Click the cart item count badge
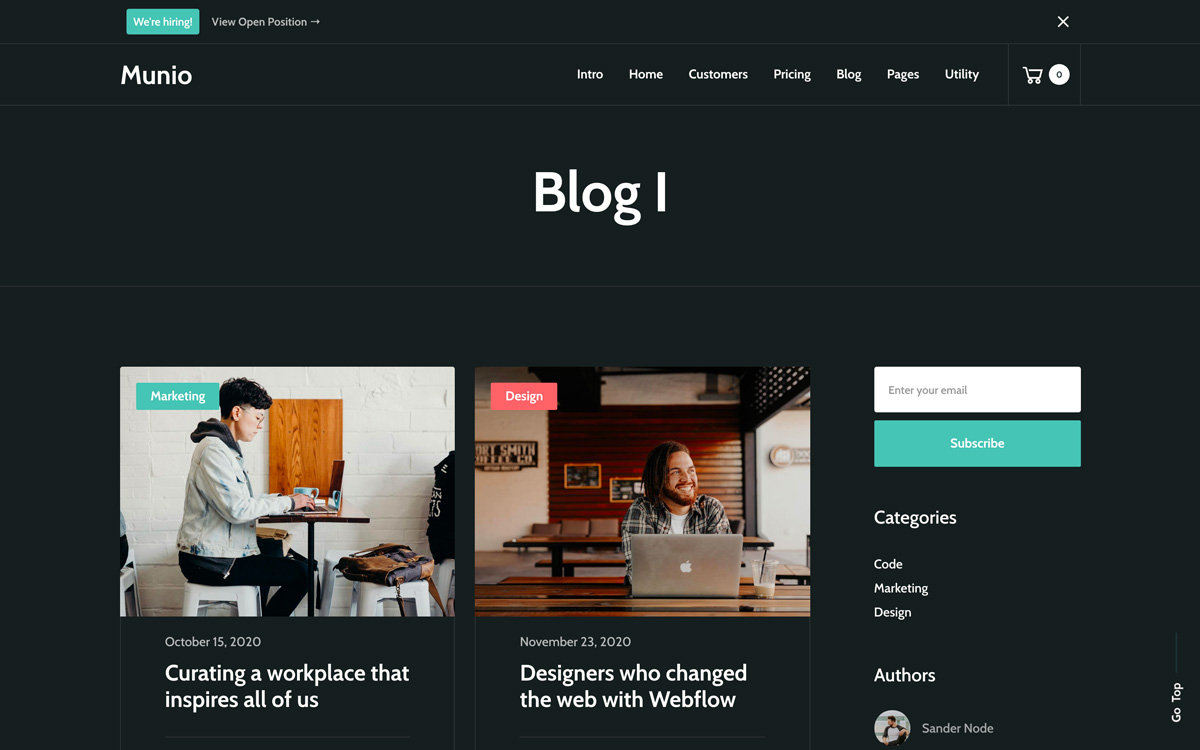 pyautogui.click(x=1059, y=74)
